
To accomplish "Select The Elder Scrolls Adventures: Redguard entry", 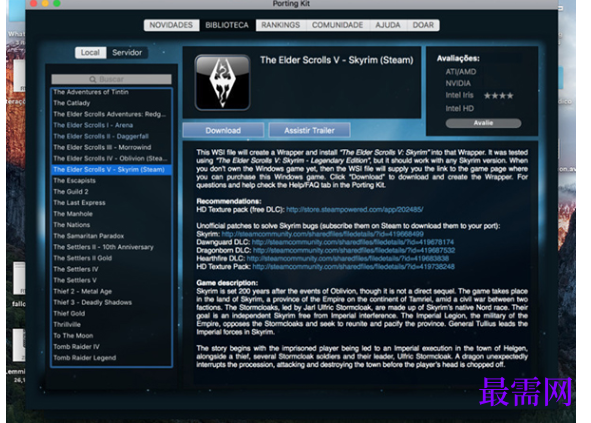I will point(112,114).
